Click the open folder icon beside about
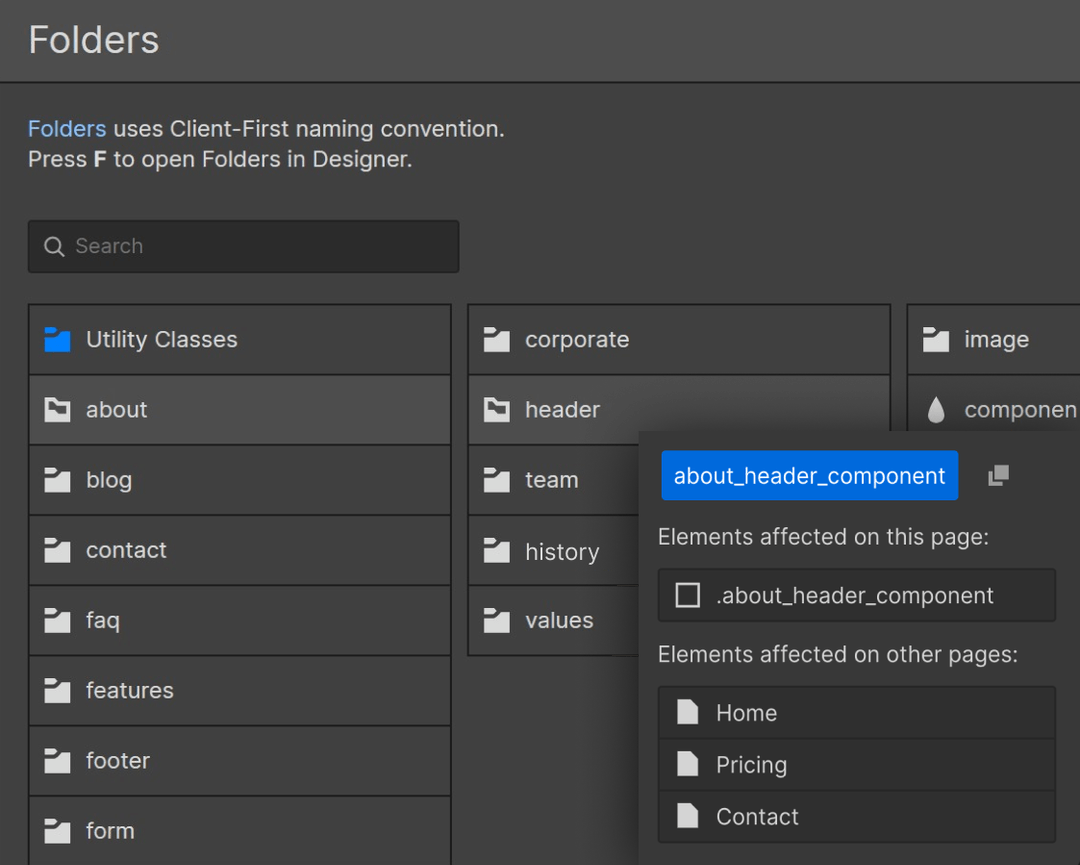This screenshot has width=1080, height=865. 57,410
